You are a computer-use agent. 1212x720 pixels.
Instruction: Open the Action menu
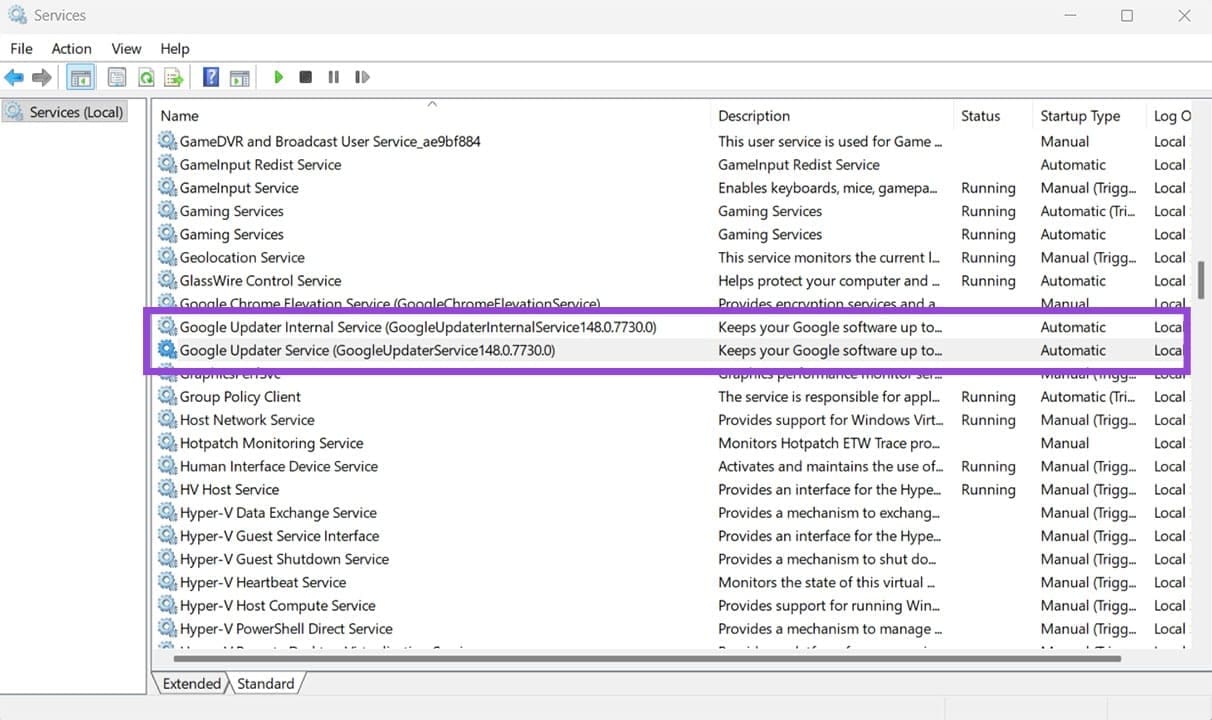[71, 48]
